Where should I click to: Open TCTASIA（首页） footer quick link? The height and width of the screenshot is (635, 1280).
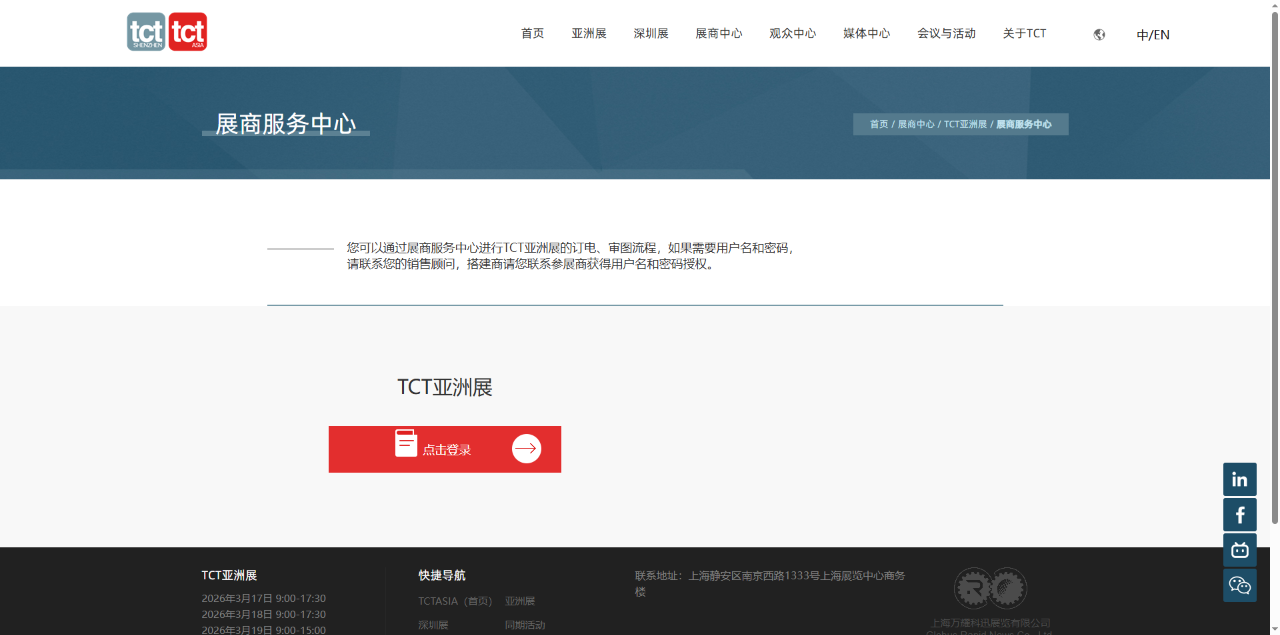point(455,601)
